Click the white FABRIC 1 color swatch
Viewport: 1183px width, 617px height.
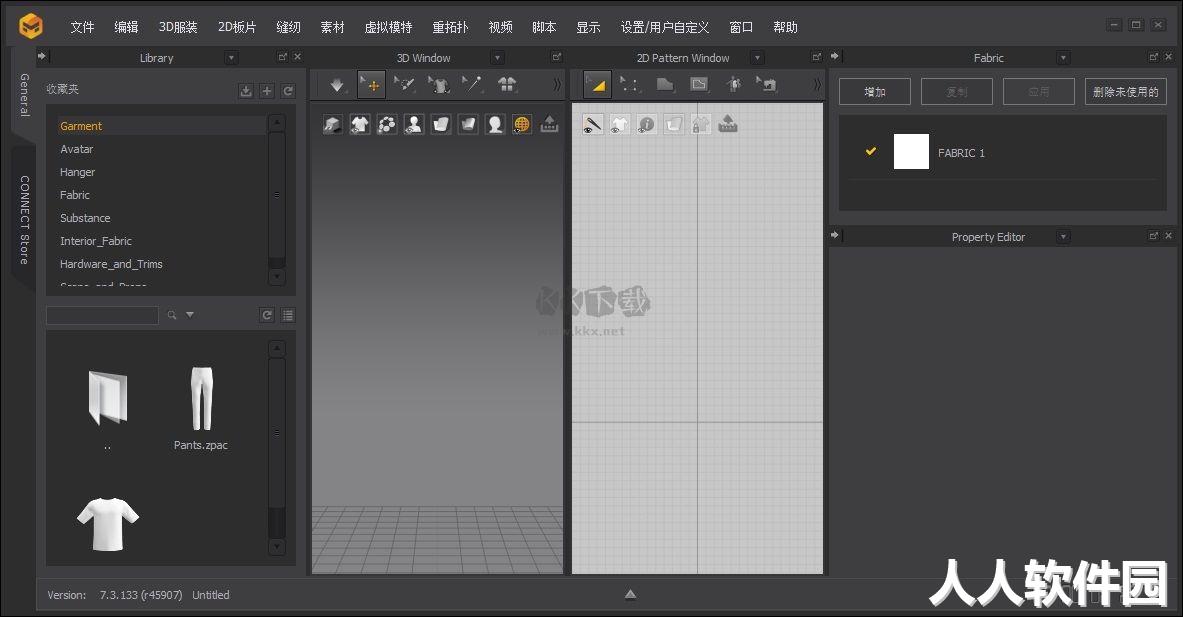(911, 152)
